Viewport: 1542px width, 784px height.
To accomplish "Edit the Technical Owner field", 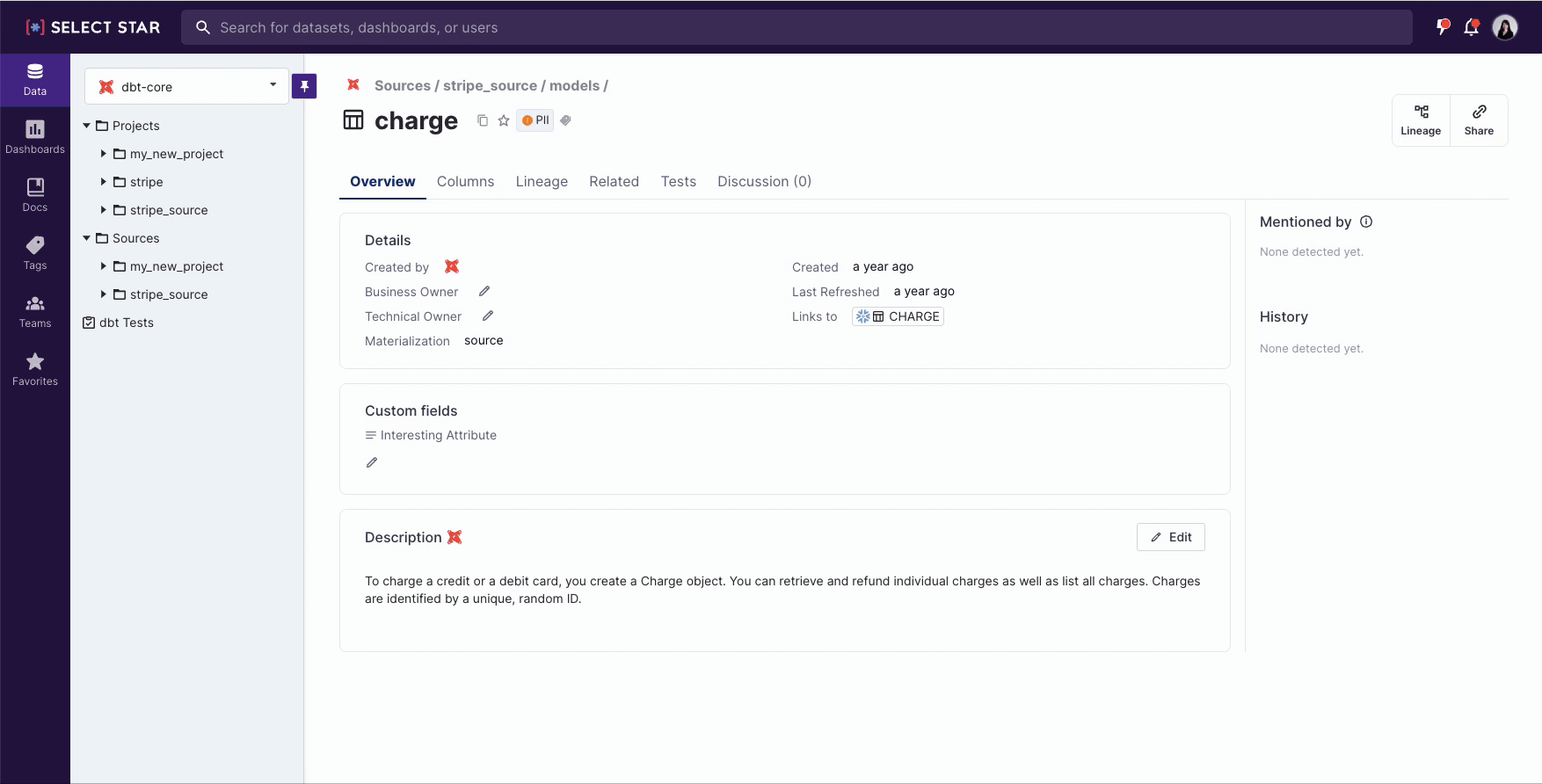I will click(x=488, y=316).
